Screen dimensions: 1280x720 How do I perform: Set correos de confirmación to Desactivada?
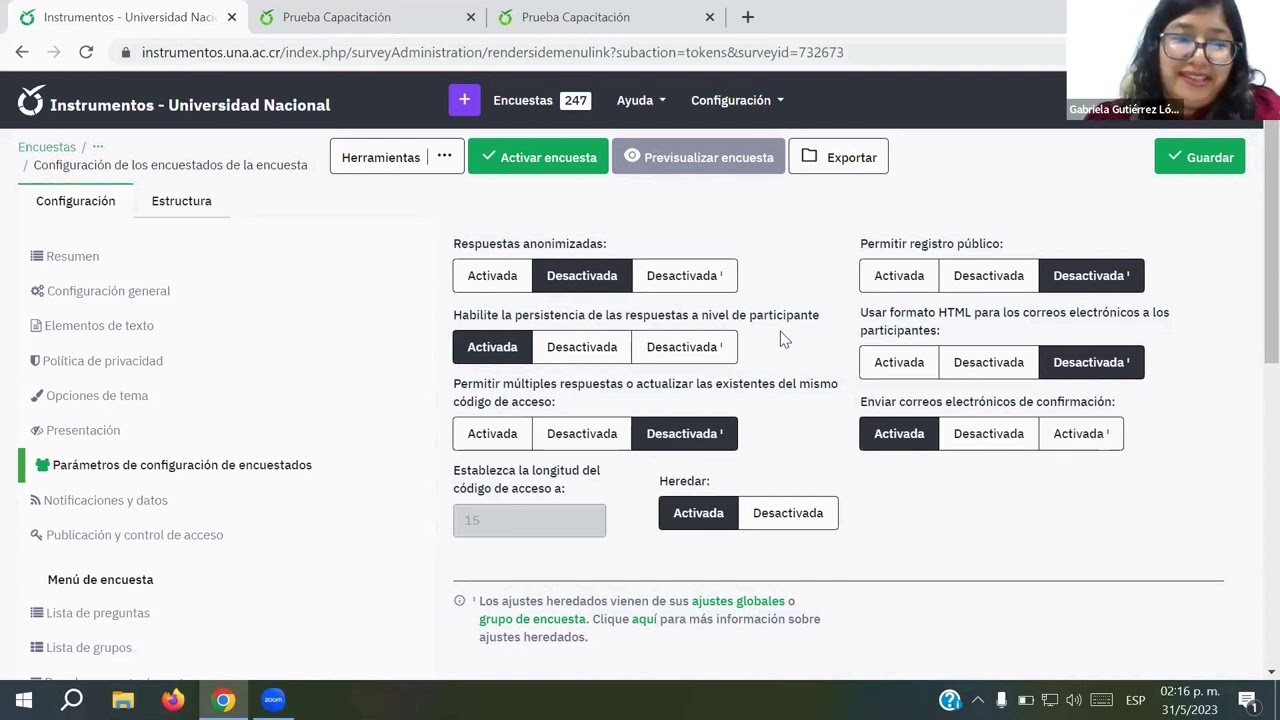point(988,434)
